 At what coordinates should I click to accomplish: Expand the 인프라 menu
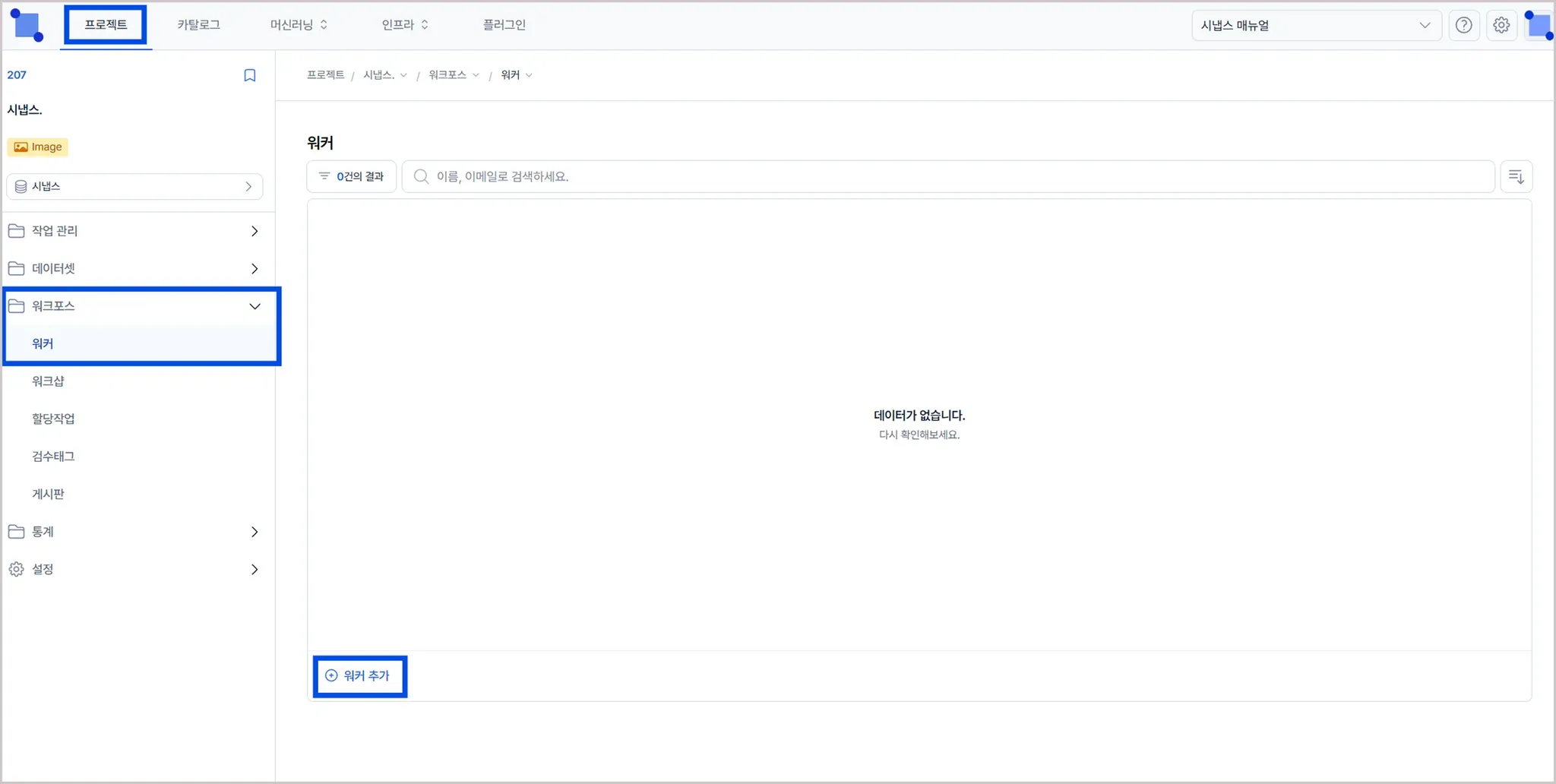(x=405, y=25)
